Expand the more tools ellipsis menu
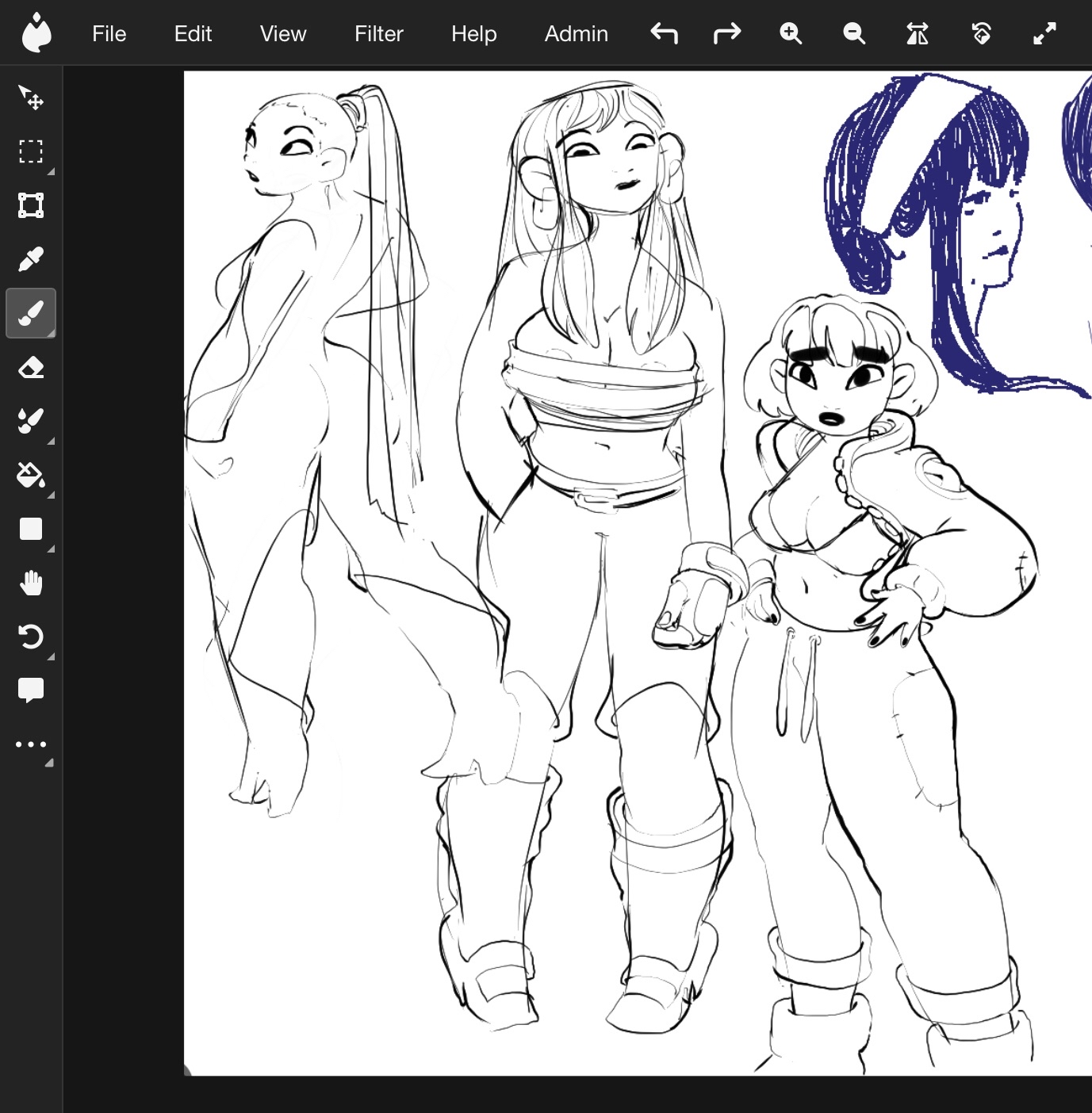The height and width of the screenshot is (1113, 1092). (31, 744)
